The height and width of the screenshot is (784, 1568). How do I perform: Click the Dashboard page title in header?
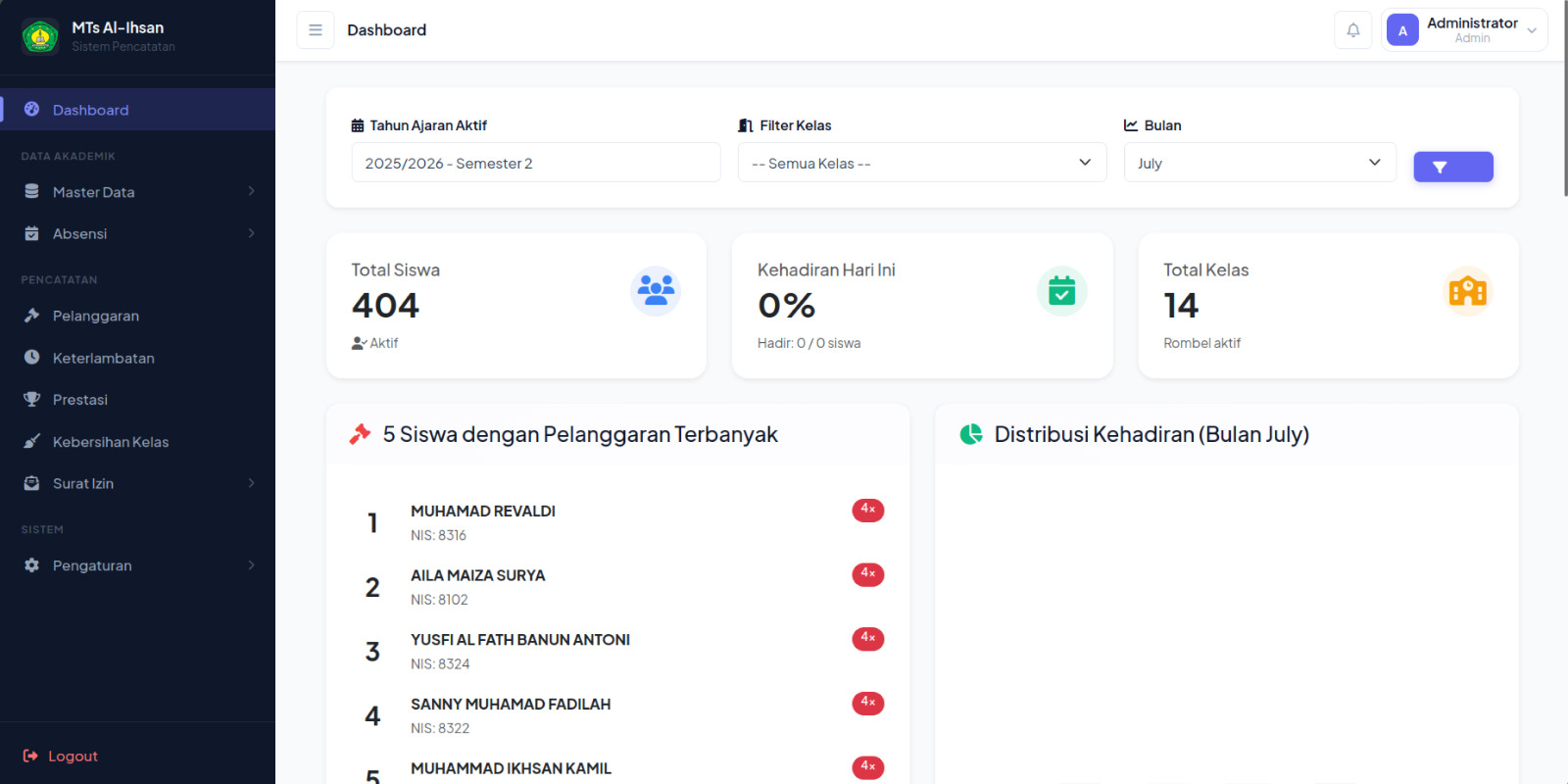(x=387, y=30)
